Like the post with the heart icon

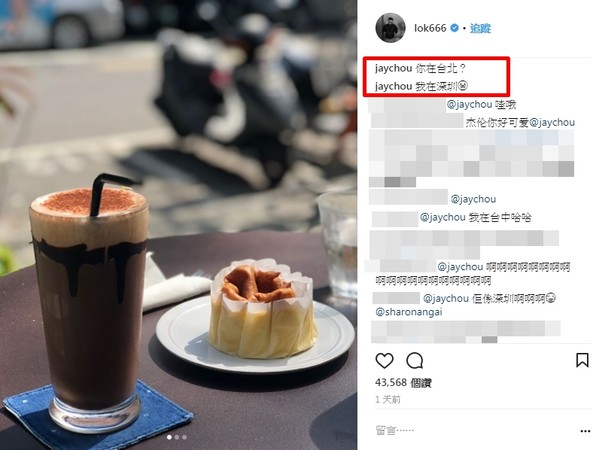pos(384,360)
